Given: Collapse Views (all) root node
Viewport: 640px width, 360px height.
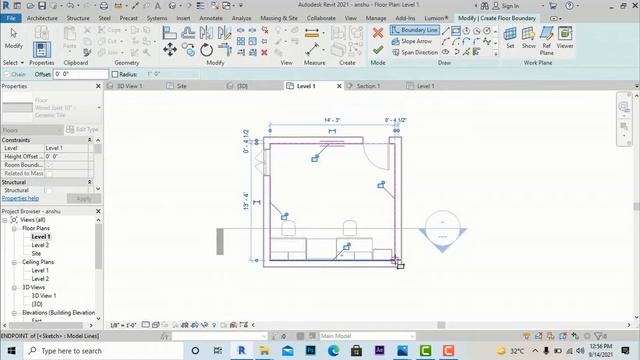Looking at the screenshot, I should point(5,220).
